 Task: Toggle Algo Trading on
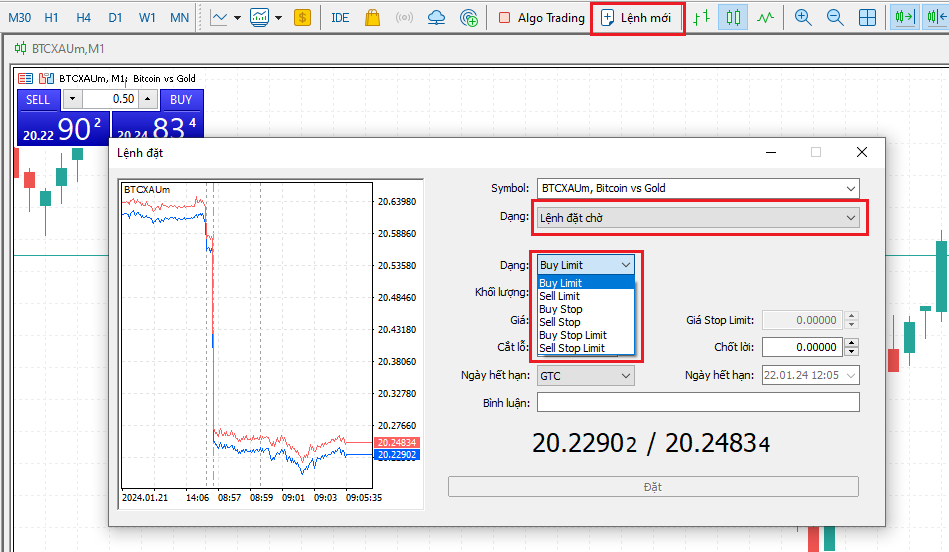[x=542, y=18]
